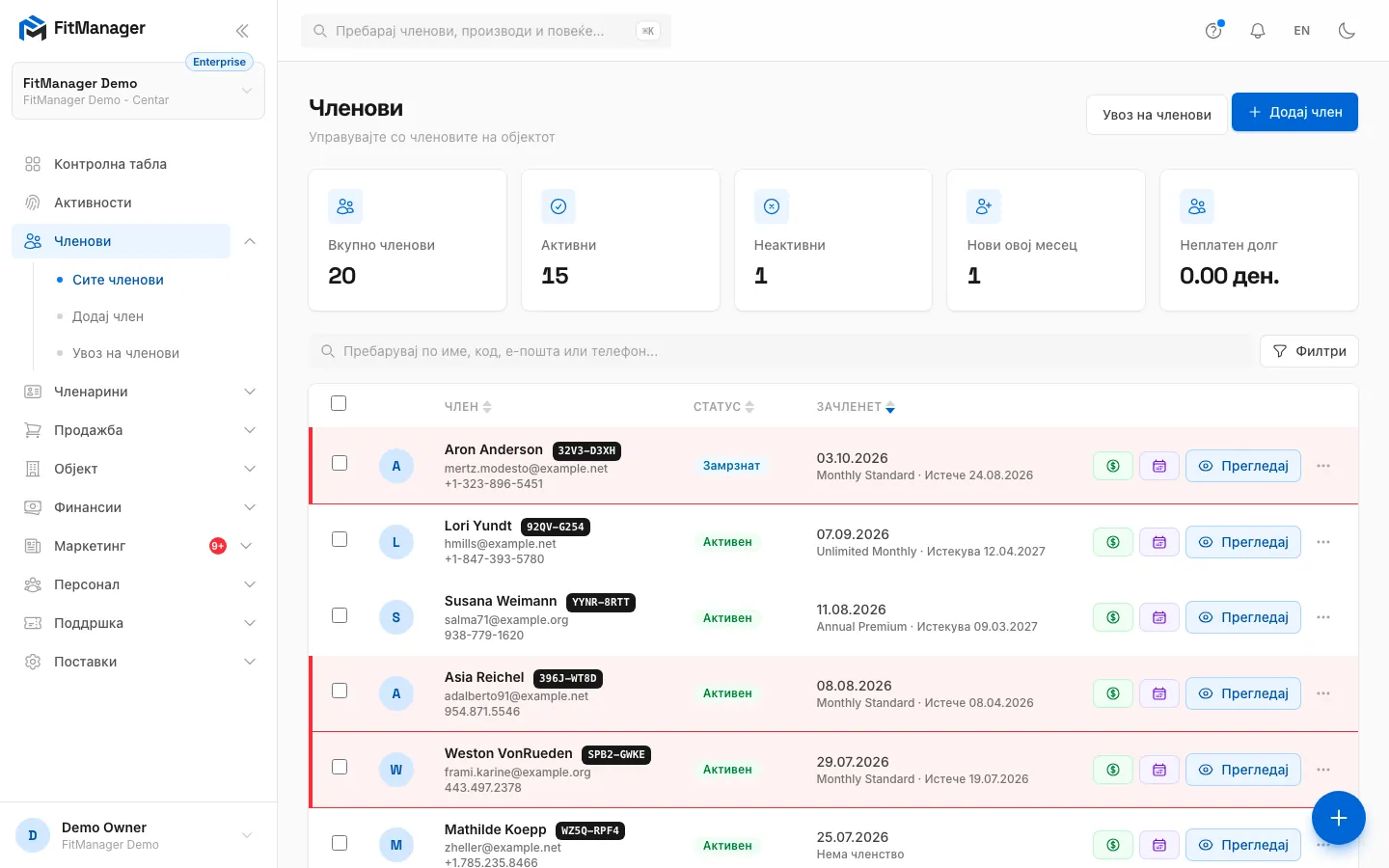Click Прегледај for Weston VonRueden
The width and height of the screenshot is (1389, 868).
[x=1243, y=770]
